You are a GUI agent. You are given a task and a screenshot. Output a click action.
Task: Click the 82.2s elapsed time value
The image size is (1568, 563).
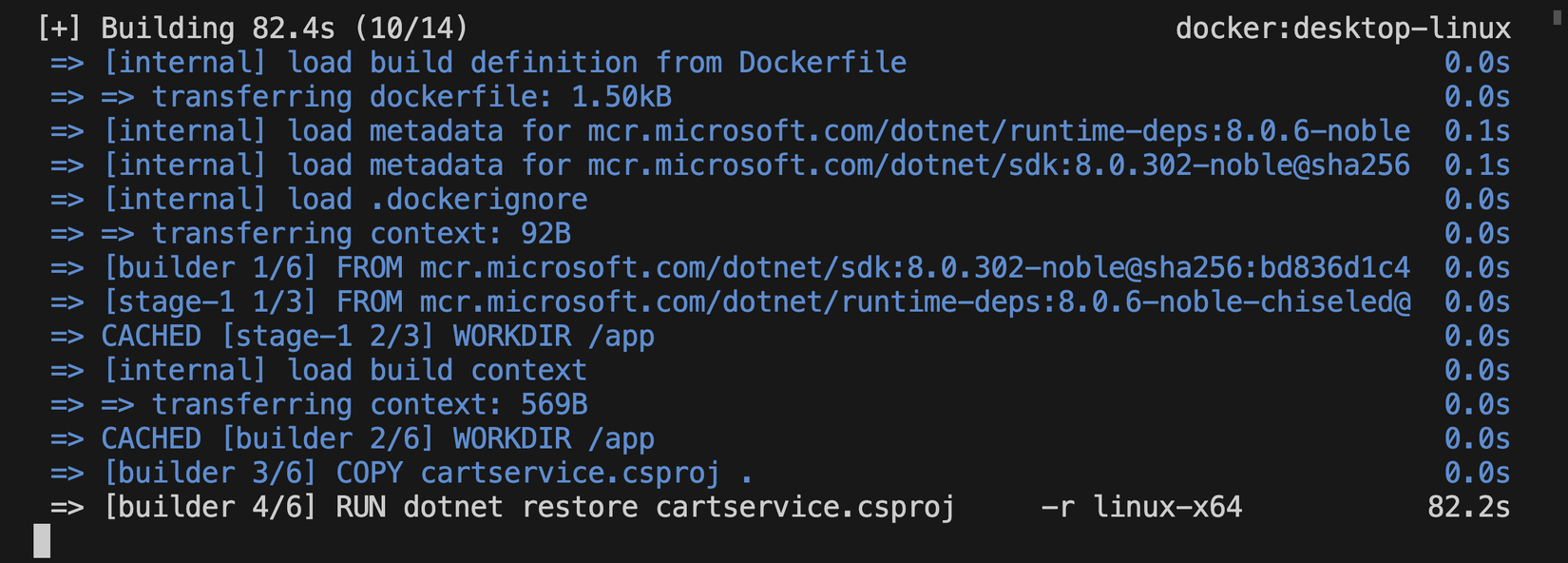pos(1468,507)
